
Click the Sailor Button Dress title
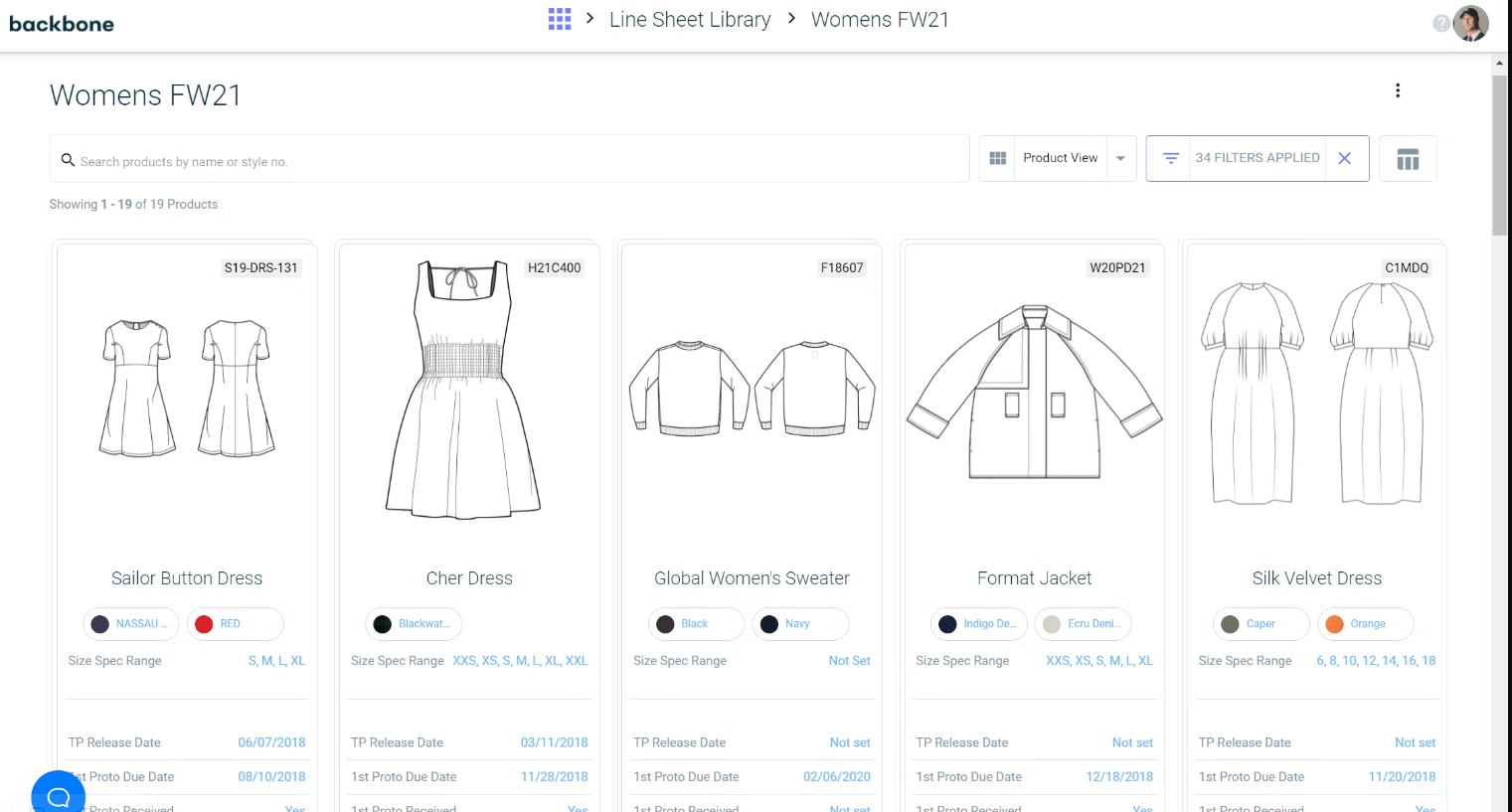(187, 578)
